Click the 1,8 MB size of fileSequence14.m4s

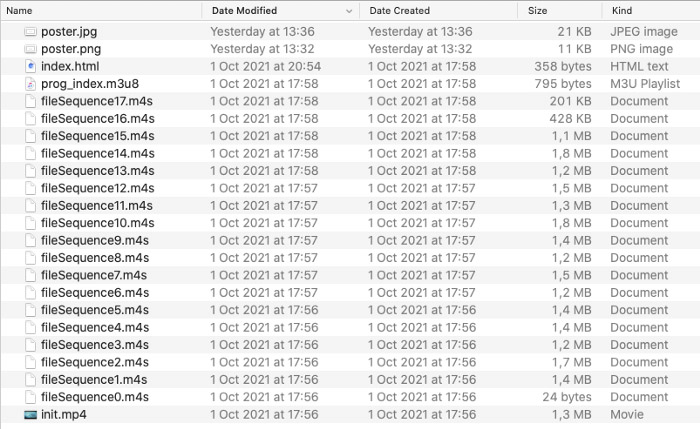pyautogui.click(x=571, y=154)
